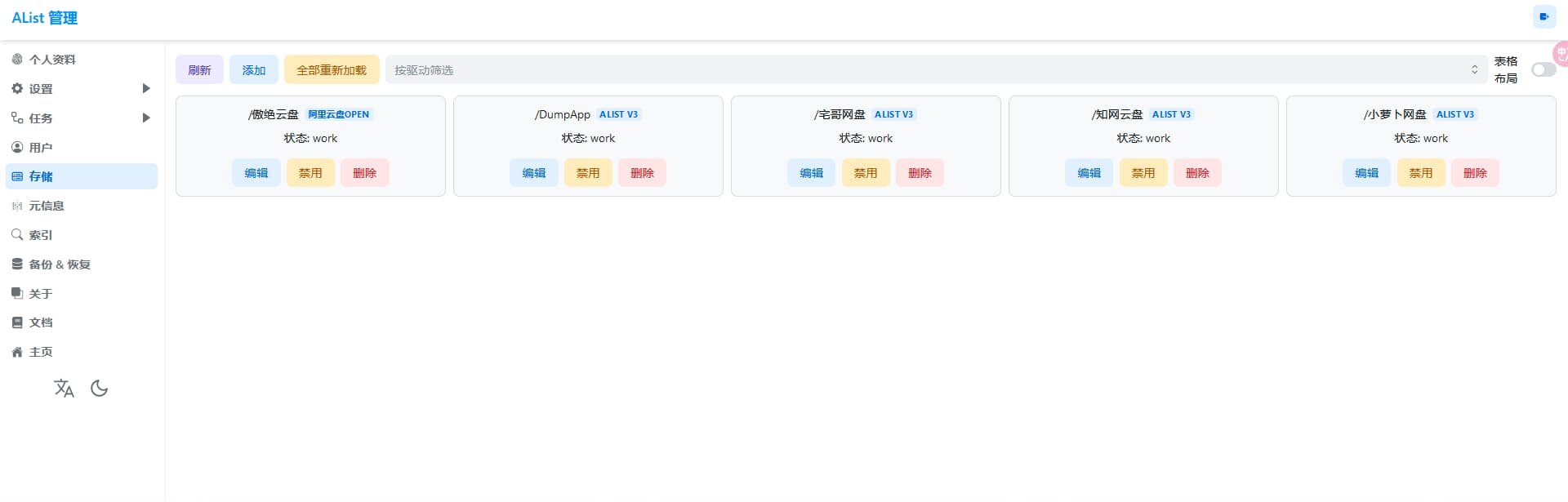The image size is (1568, 502).
Task: Delete the /DumpApp storage
Action: pos(643,173)
